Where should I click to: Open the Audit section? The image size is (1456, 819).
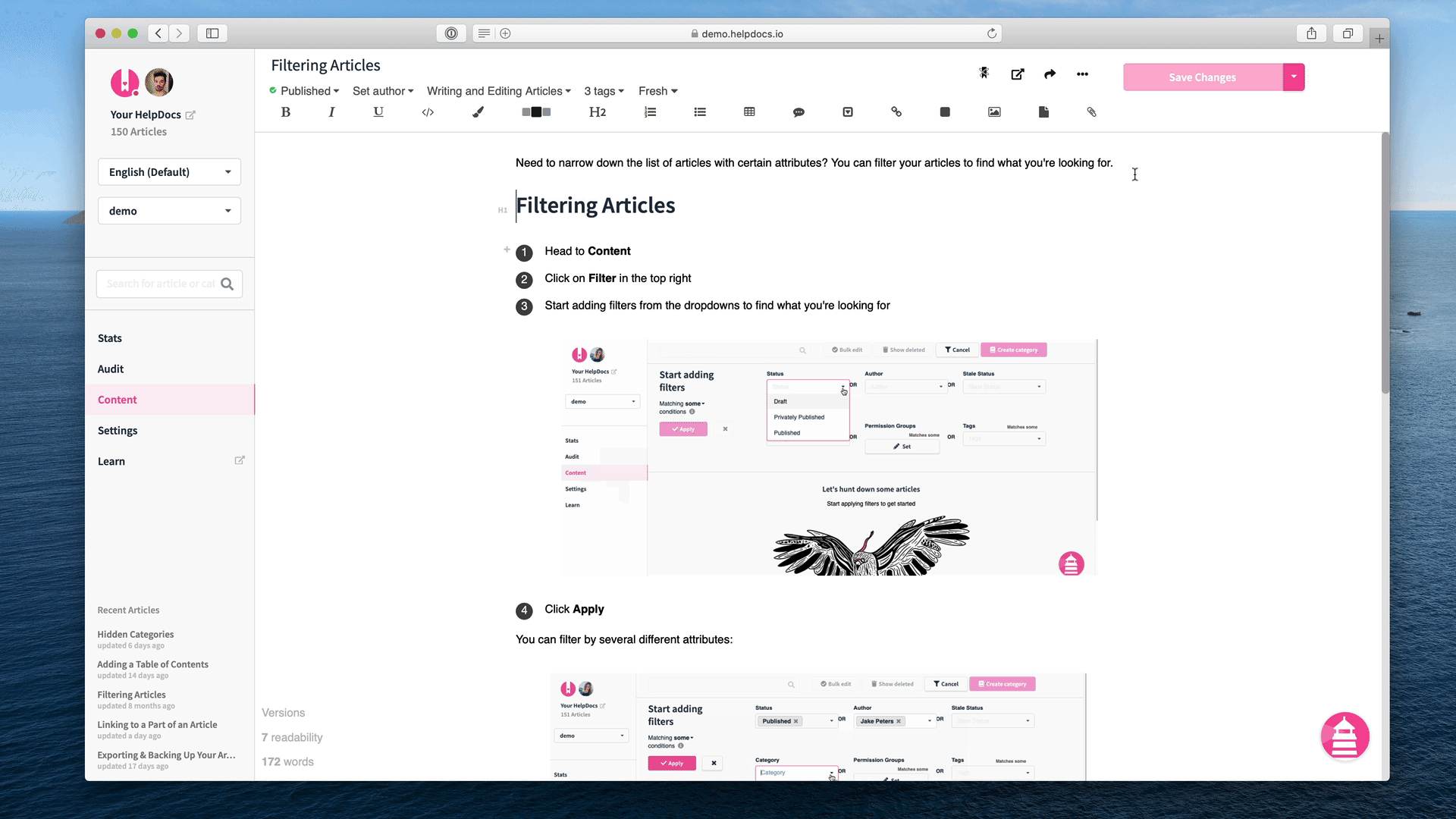111,369
